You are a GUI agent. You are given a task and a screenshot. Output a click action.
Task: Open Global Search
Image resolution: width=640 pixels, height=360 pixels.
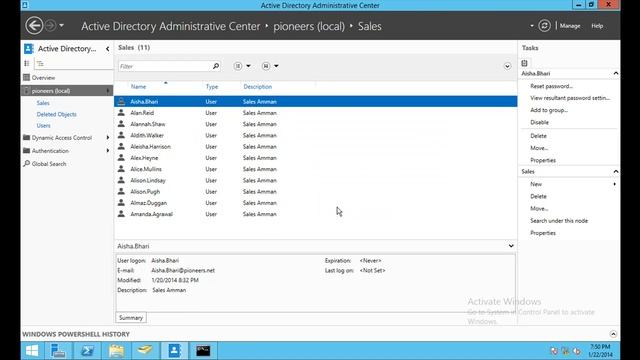pos(49,164)
